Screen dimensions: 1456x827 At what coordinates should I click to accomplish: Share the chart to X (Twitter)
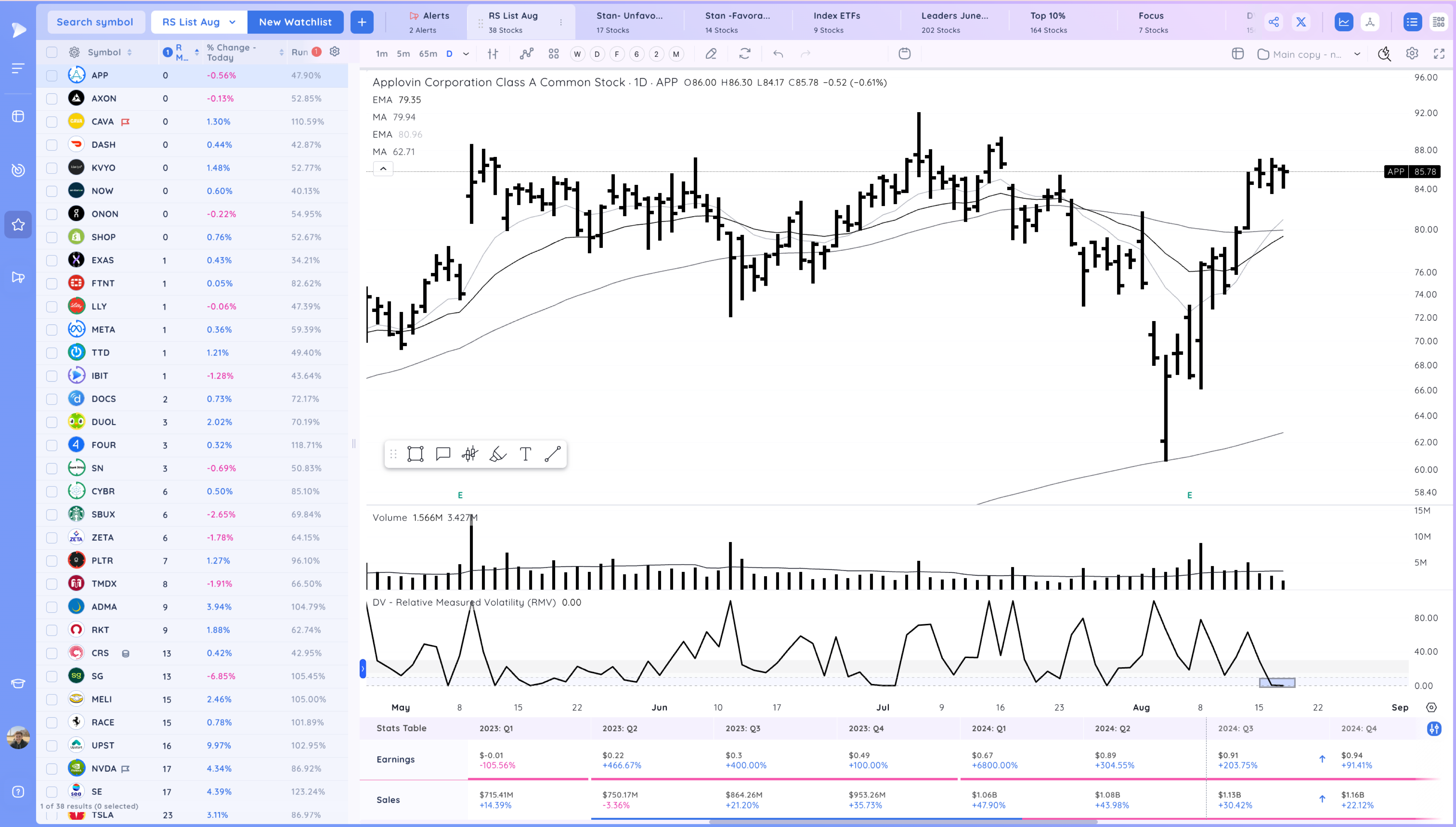tap(1301, 21)
